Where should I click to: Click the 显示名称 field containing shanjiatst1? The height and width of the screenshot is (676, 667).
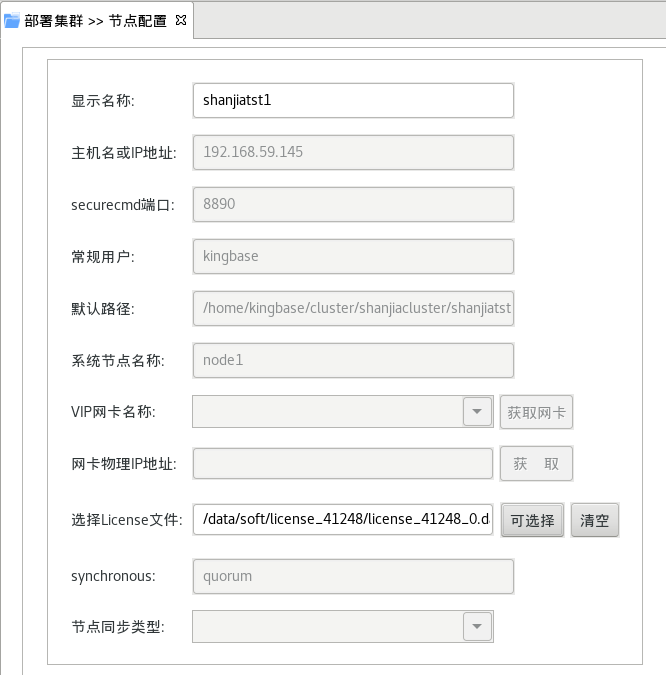click(352, 100)
